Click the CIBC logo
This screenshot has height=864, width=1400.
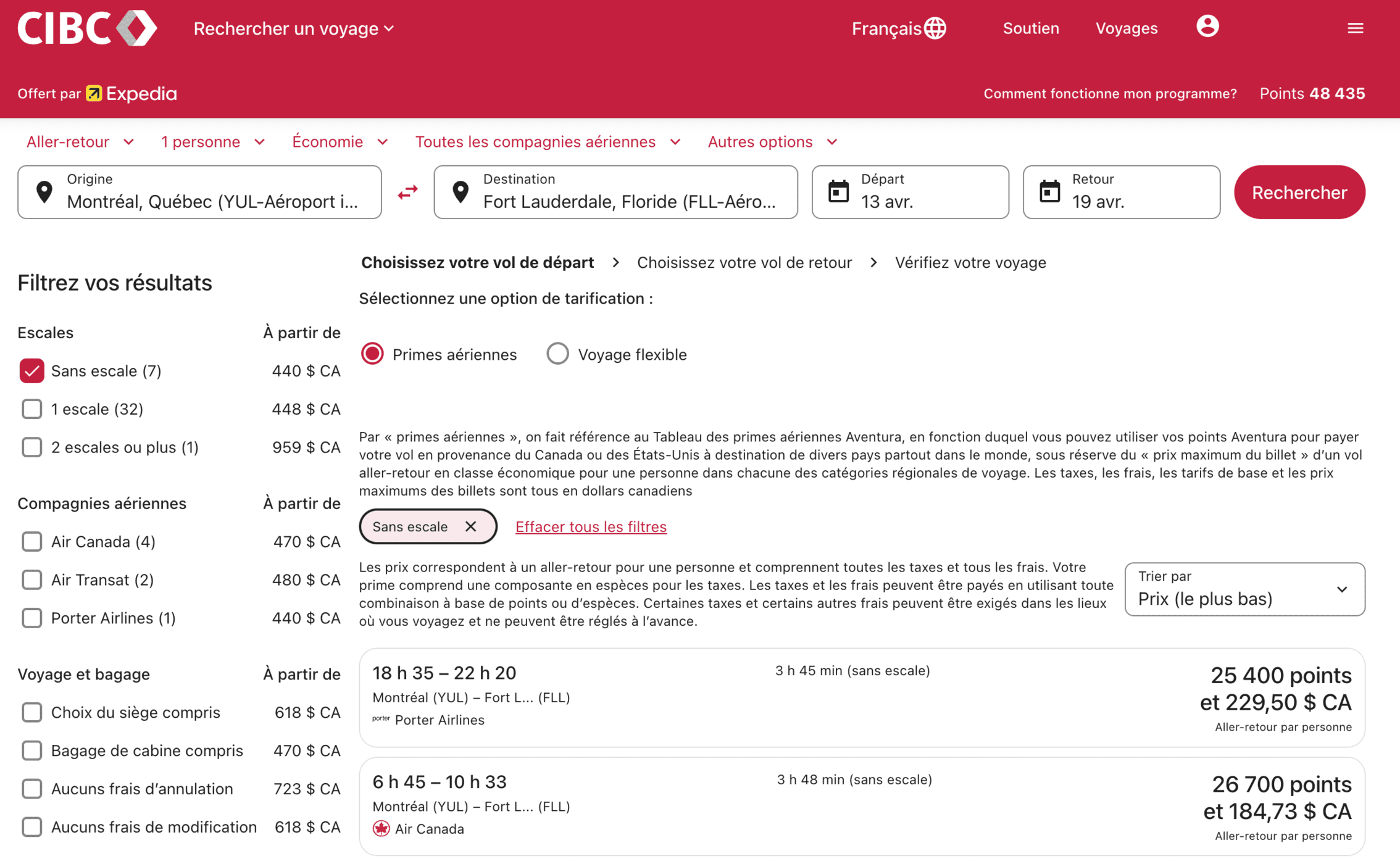pos(87,28)
